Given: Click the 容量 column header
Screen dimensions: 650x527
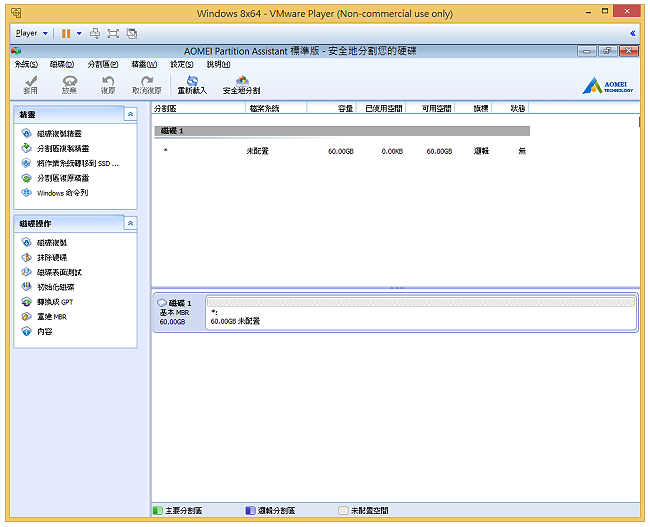Looking at the screenshot, I should [332, 109].
